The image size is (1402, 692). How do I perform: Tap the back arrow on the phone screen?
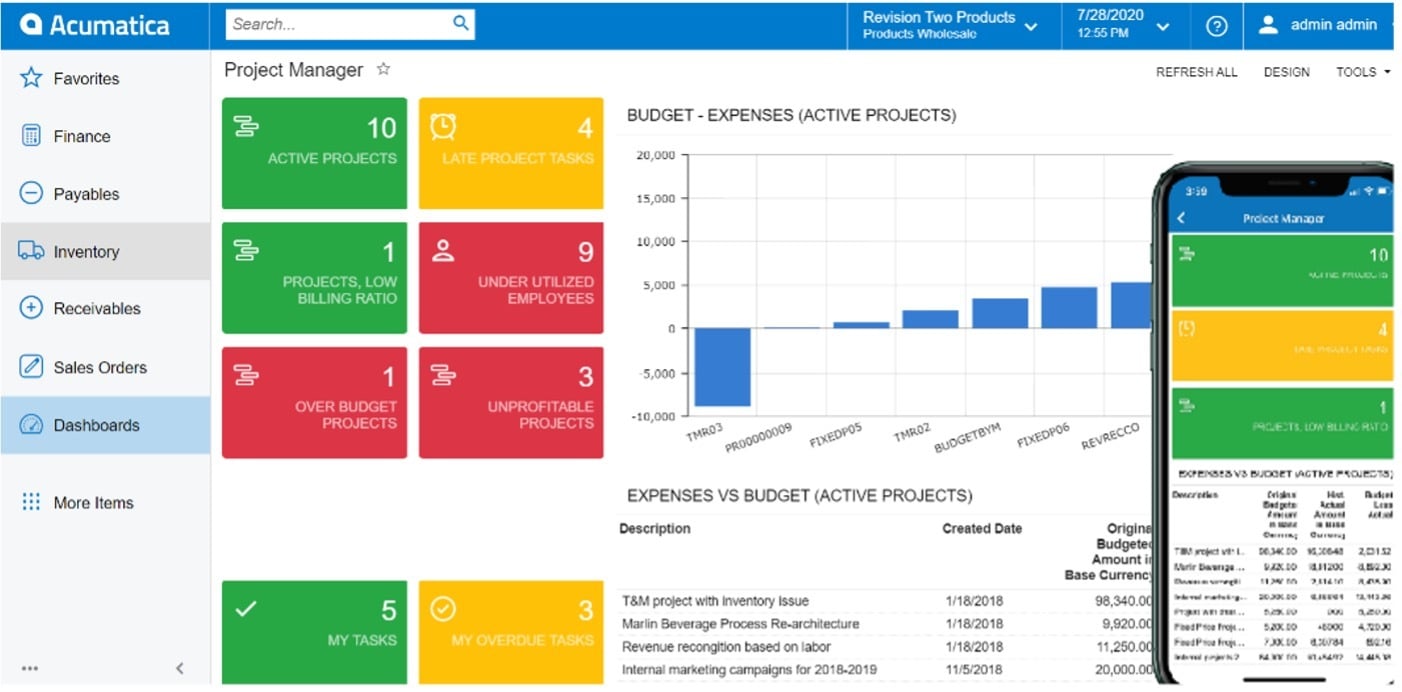coord(1181,218)
